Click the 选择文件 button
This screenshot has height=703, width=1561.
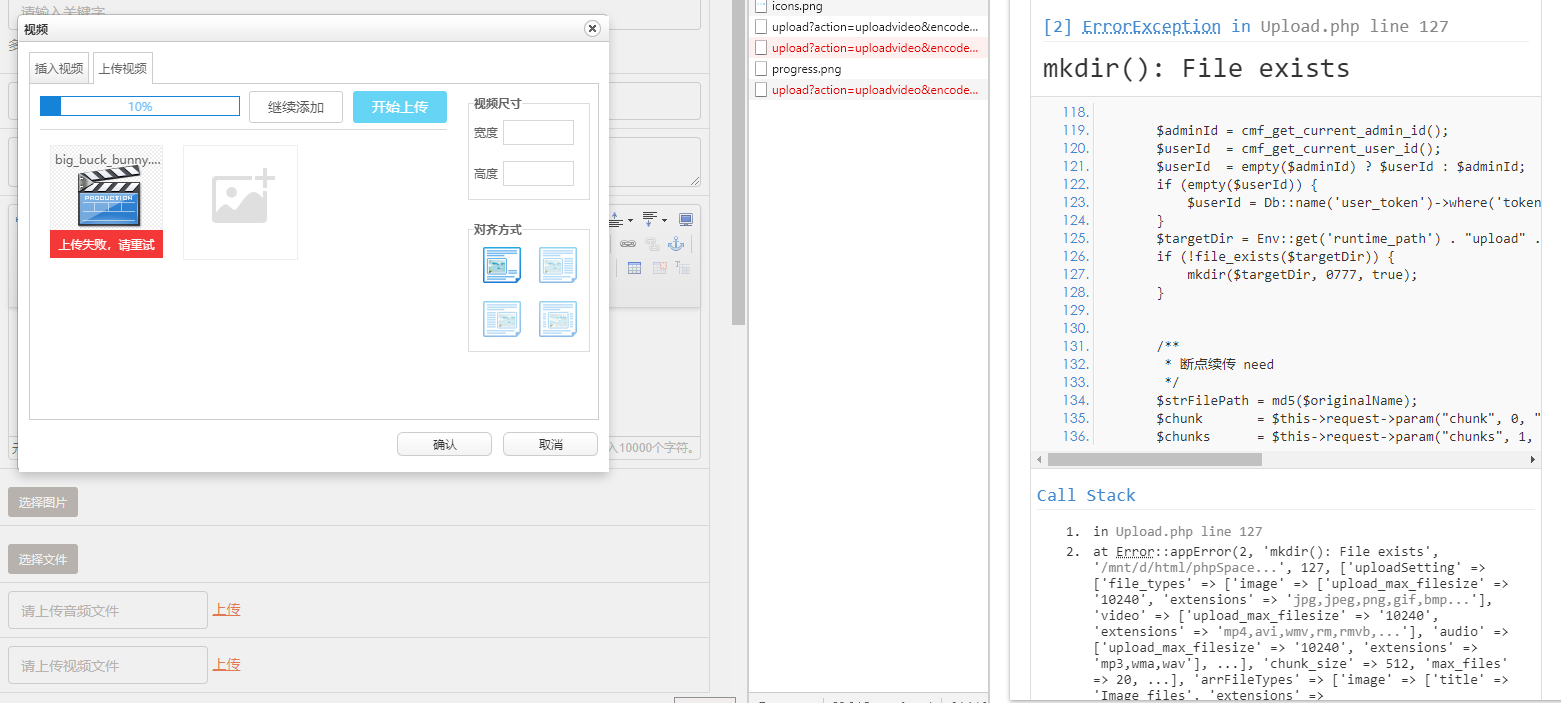43,560
